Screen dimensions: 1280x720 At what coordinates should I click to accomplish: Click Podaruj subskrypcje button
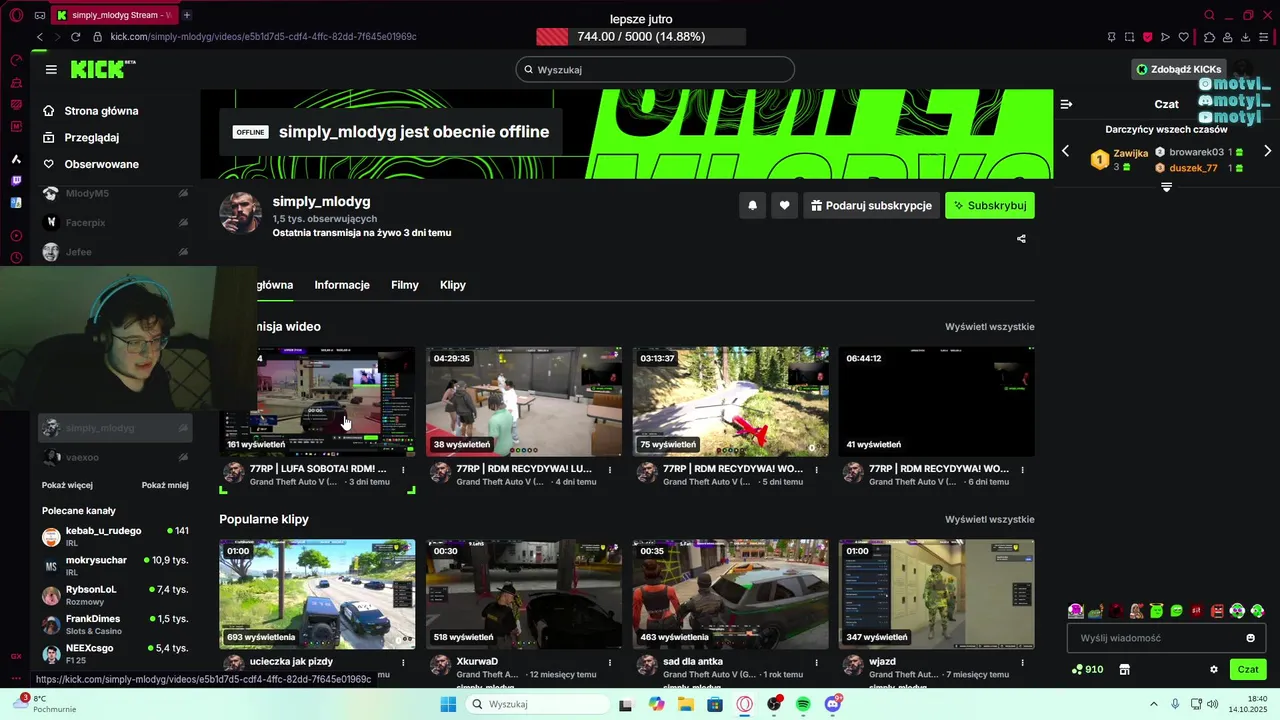[871, 205]
